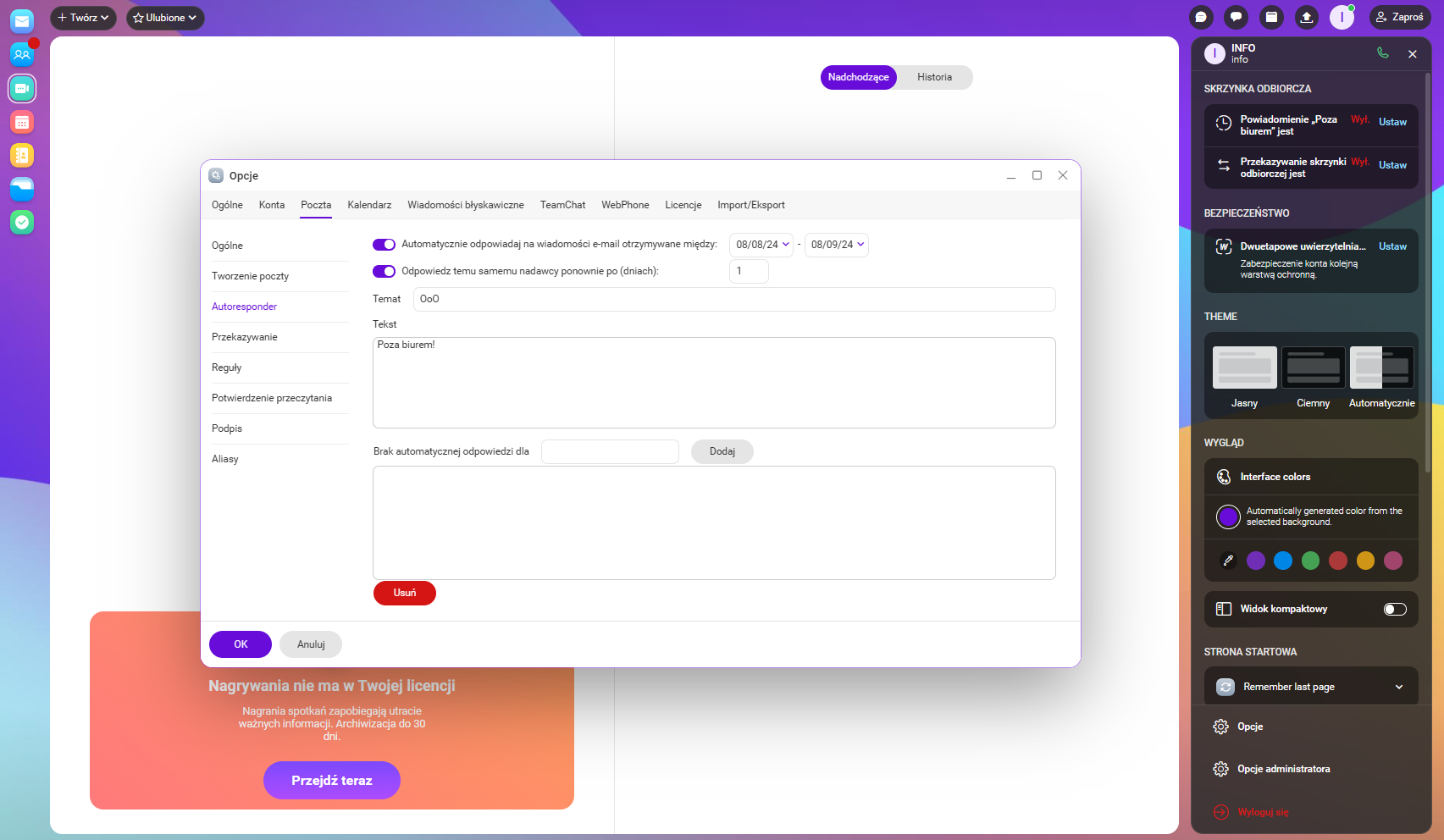Click the phone call icon in INFO panel

[1382, 53]
